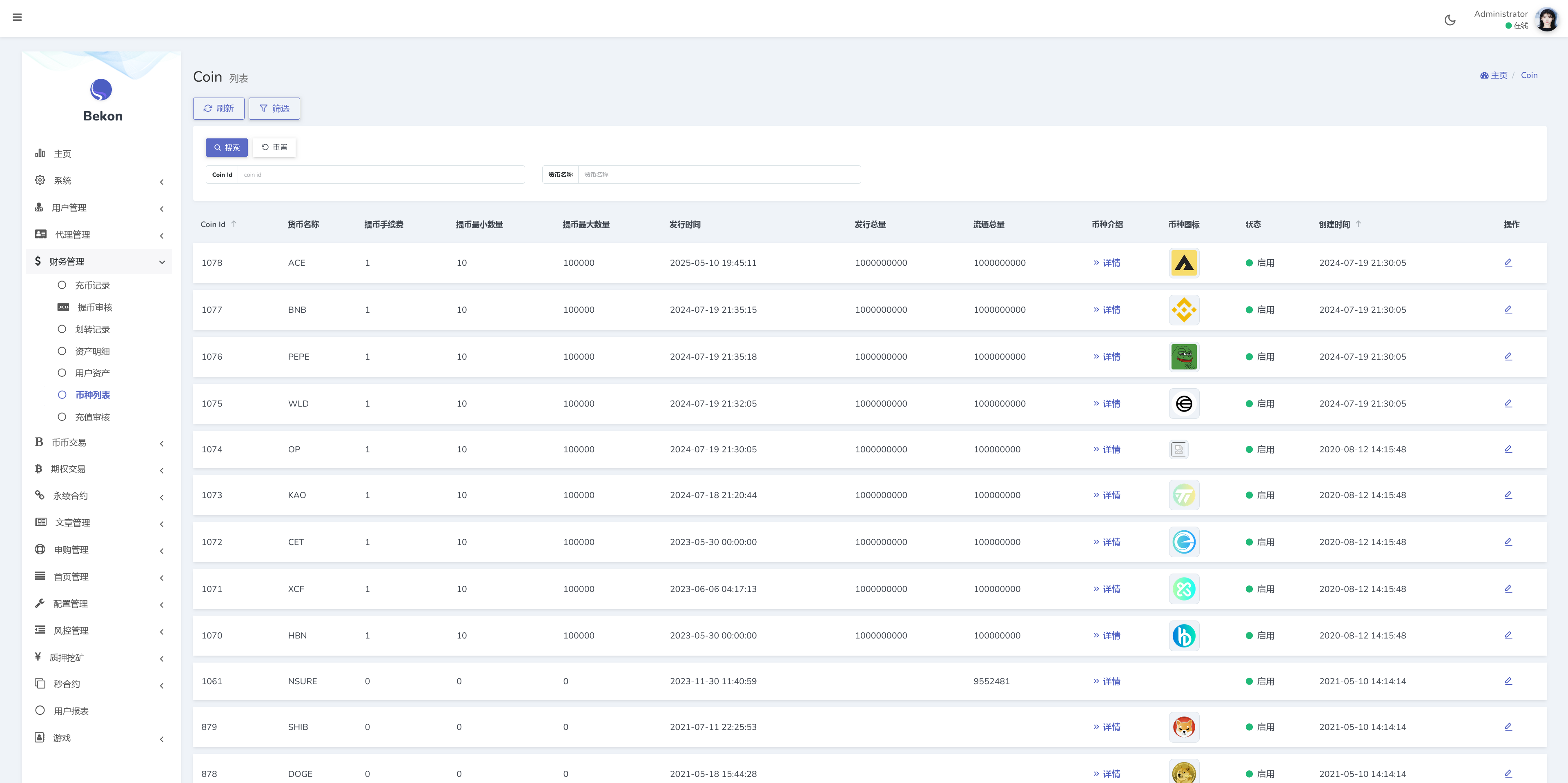Click the SHIB coin icon image
Image resolution: width=1568 pixels, height=783 pixels.
click(x=1183, y=727)
